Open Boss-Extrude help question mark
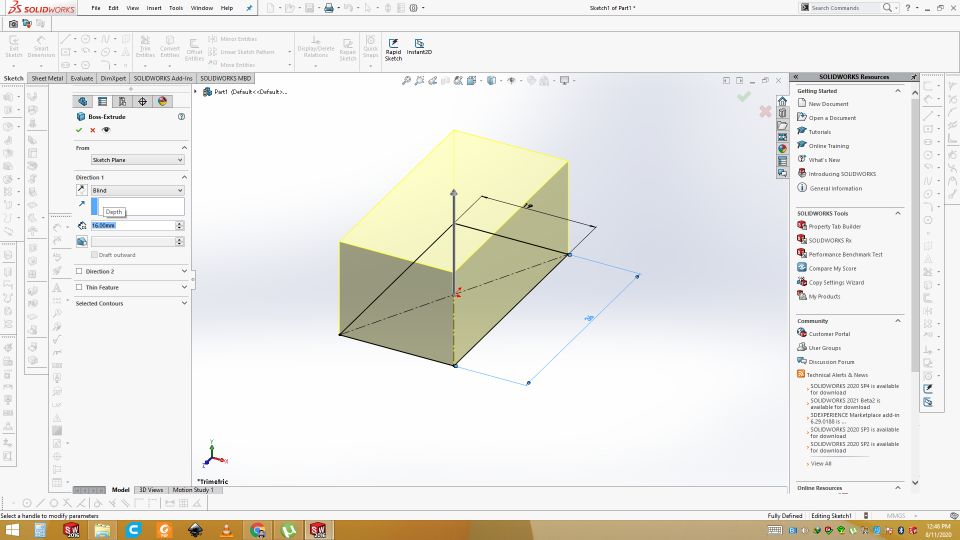This screenshot has height=540, width=960. pos(181,116)
